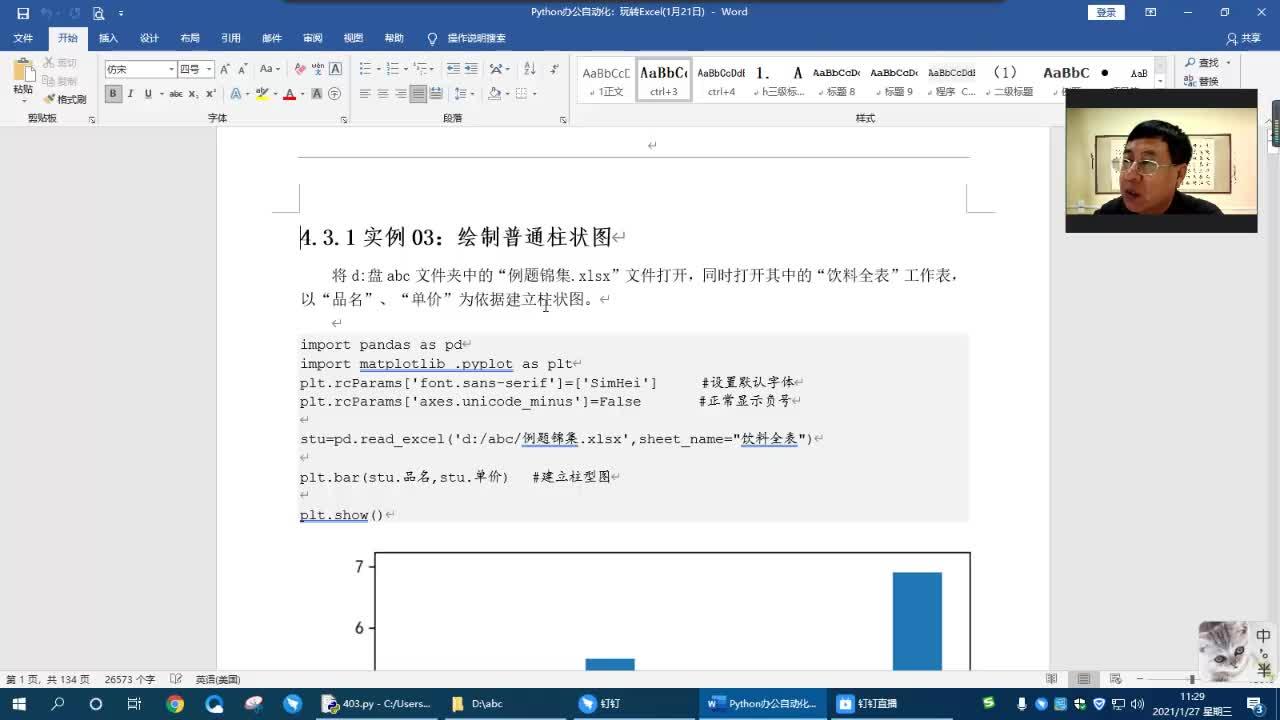Align text to the left
This screenshot has height=720, width=1280.
pyautogui.click(x=365, y=94)
